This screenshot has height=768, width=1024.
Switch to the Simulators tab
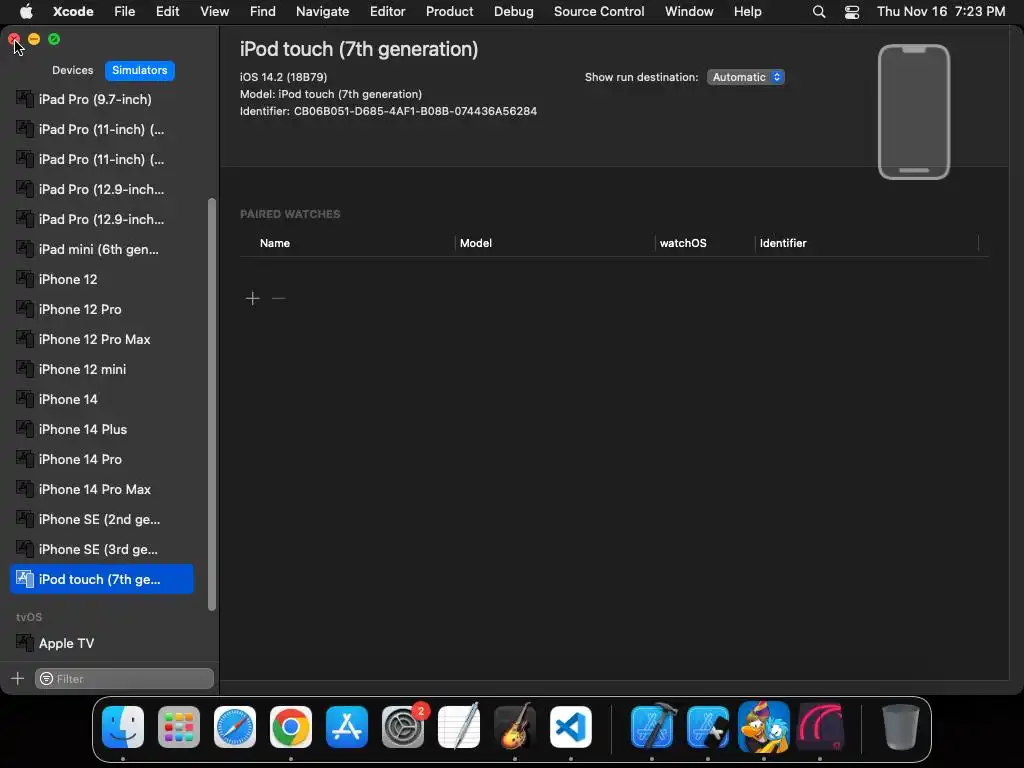[x=140, y=70]
